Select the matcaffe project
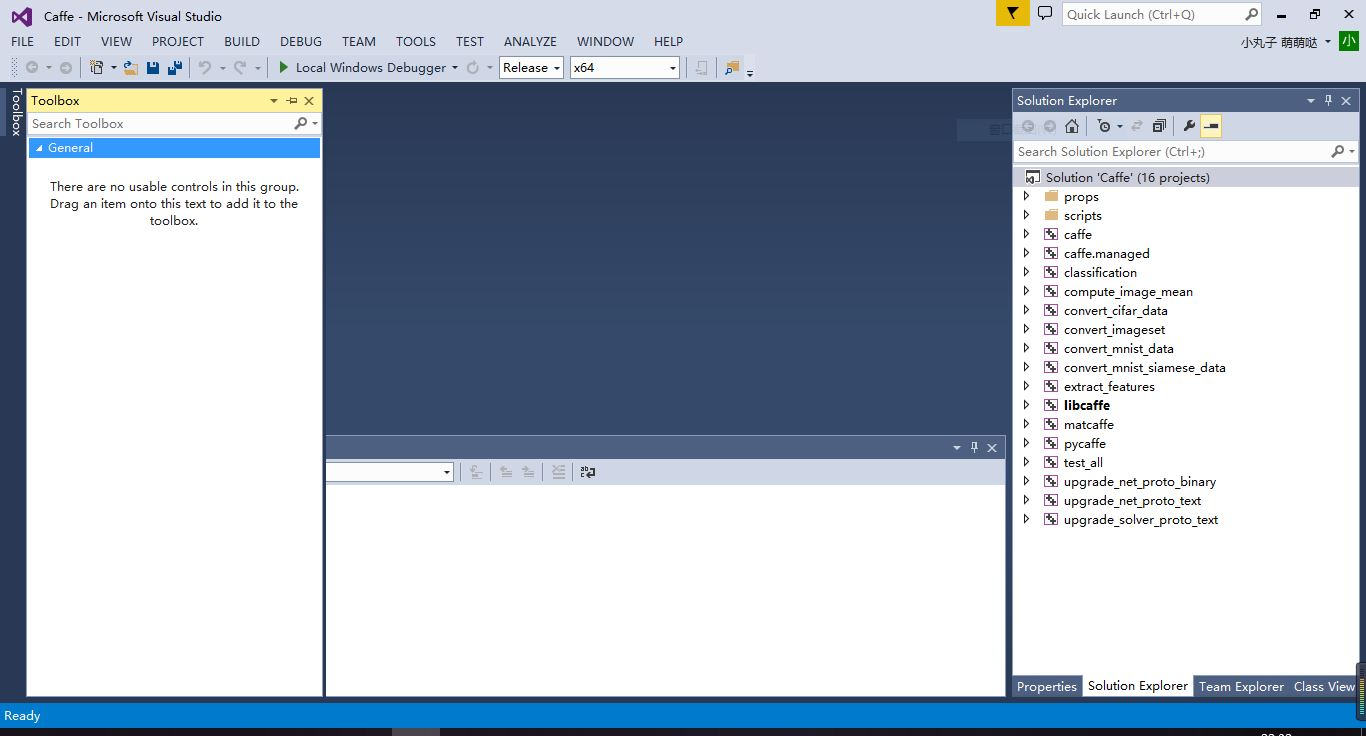This screenshot has height=736, width=1366. pyautogui.click(x=1088, y=424)
